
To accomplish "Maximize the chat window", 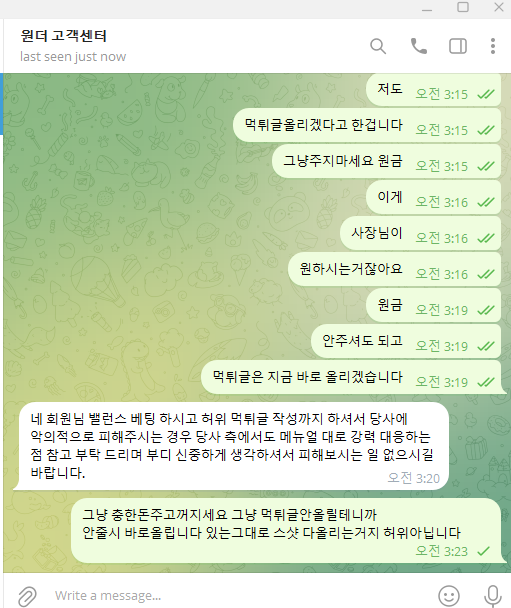I will pos(463,7).
